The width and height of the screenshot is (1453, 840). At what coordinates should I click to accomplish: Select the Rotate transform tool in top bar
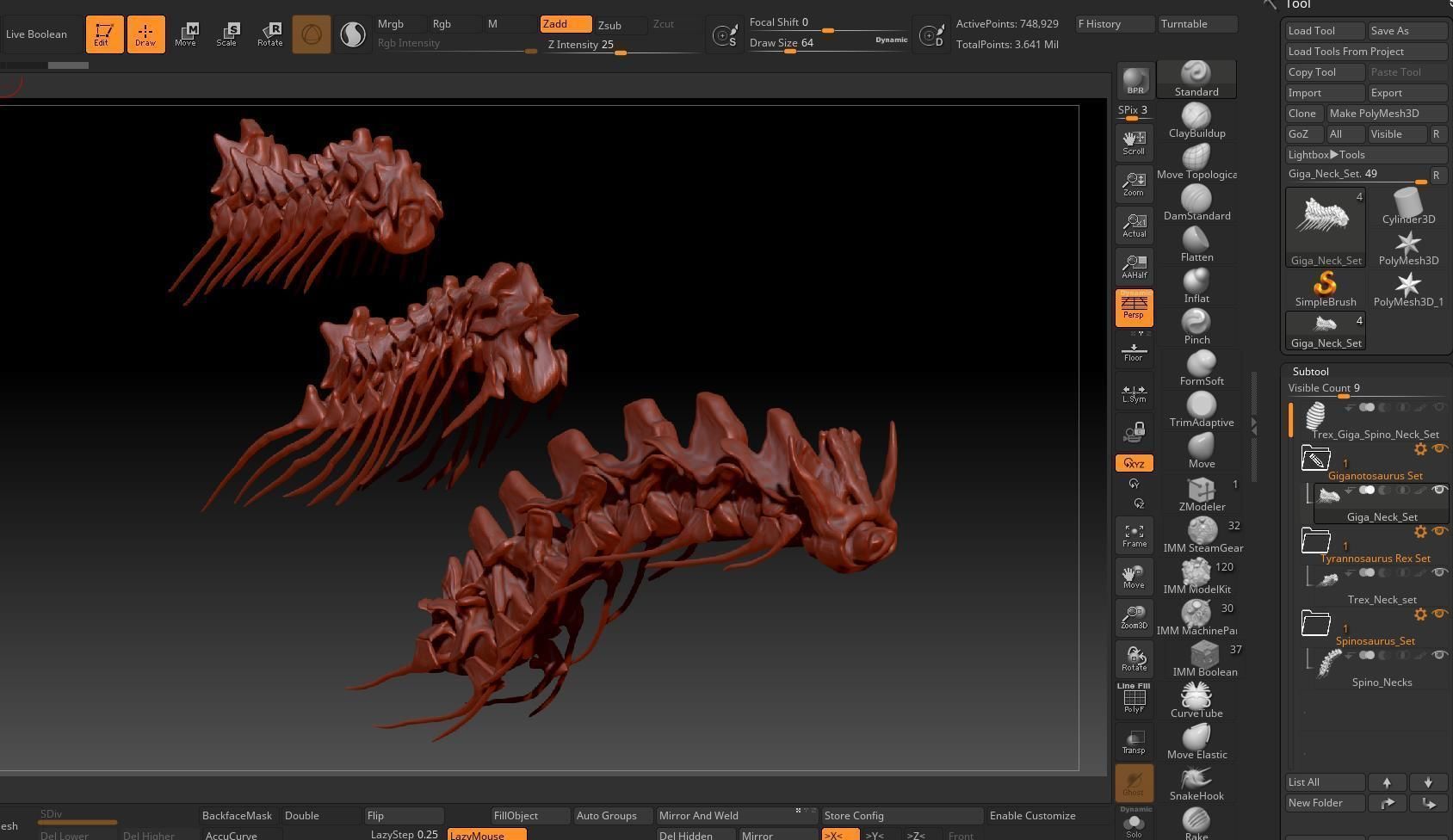pyautogui.click(x=269, y=34)
